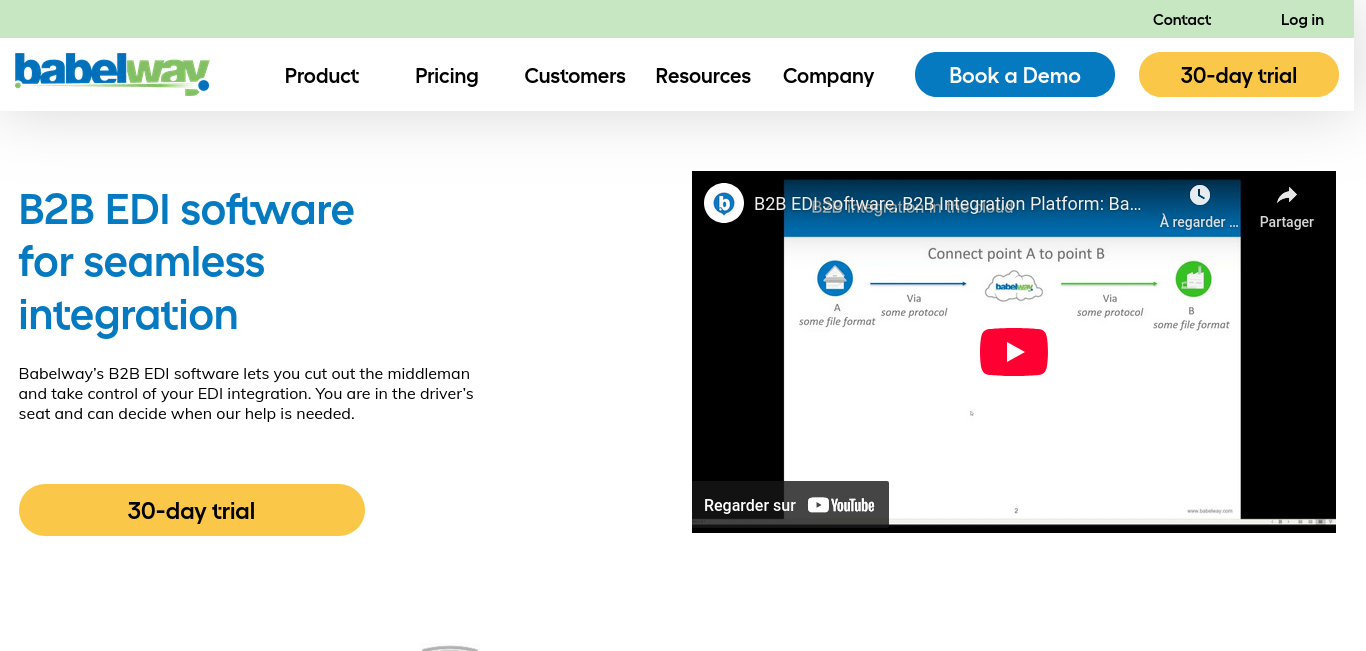This screenshot has width=1366, height=651.
Task: Open the Babelway channel avatar on the video
Action: (x=724, y=203)
